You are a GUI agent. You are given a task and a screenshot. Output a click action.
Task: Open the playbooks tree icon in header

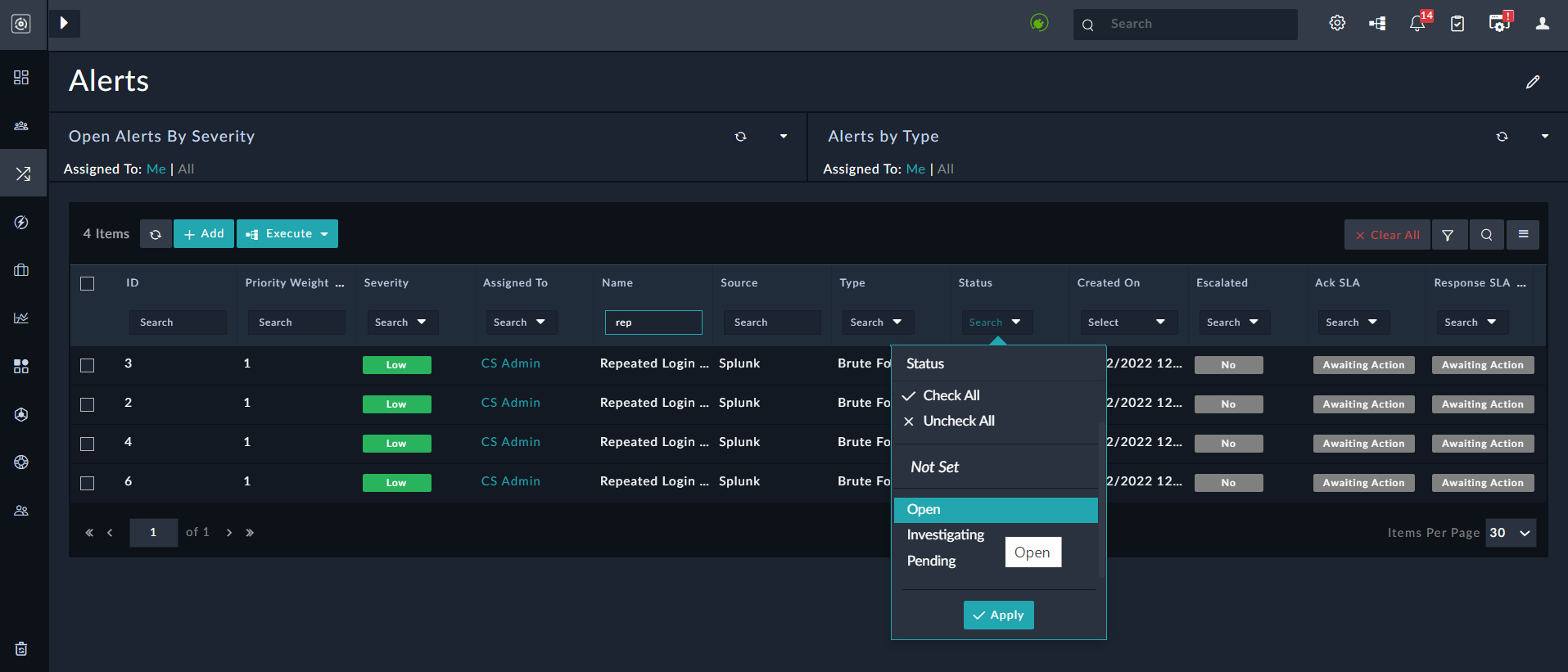pos(1377,24)
